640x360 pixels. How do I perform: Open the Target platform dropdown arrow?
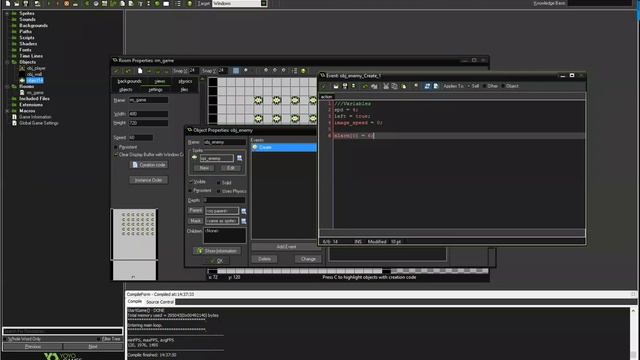click(x=264, y=4)
